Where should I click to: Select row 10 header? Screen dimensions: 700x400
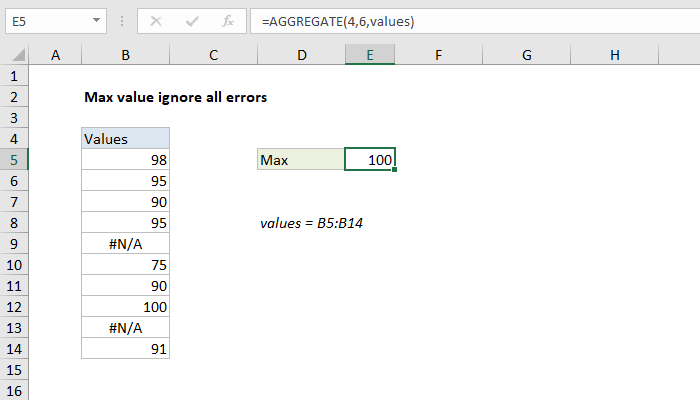point(14,265)
